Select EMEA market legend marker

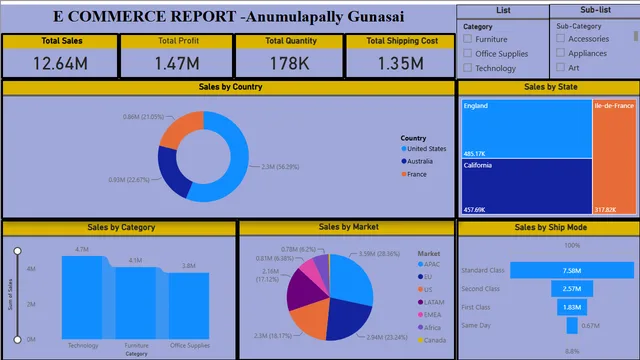[x=420, y=315]
